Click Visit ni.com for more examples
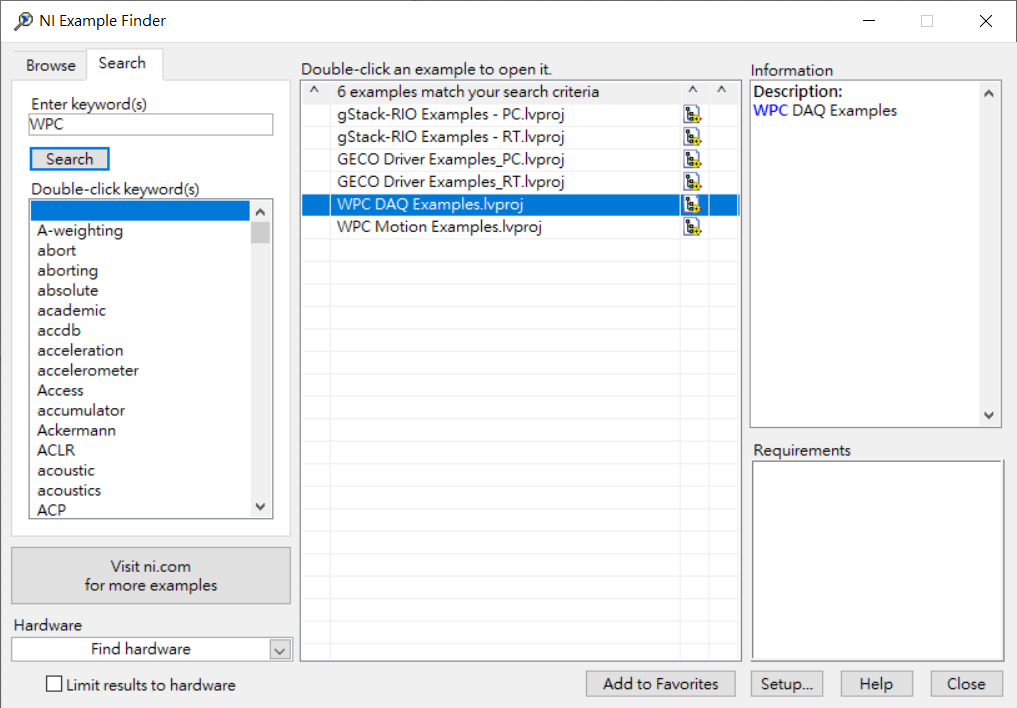This screenshot has height=708, width=1017. click(x=151, y=576)
